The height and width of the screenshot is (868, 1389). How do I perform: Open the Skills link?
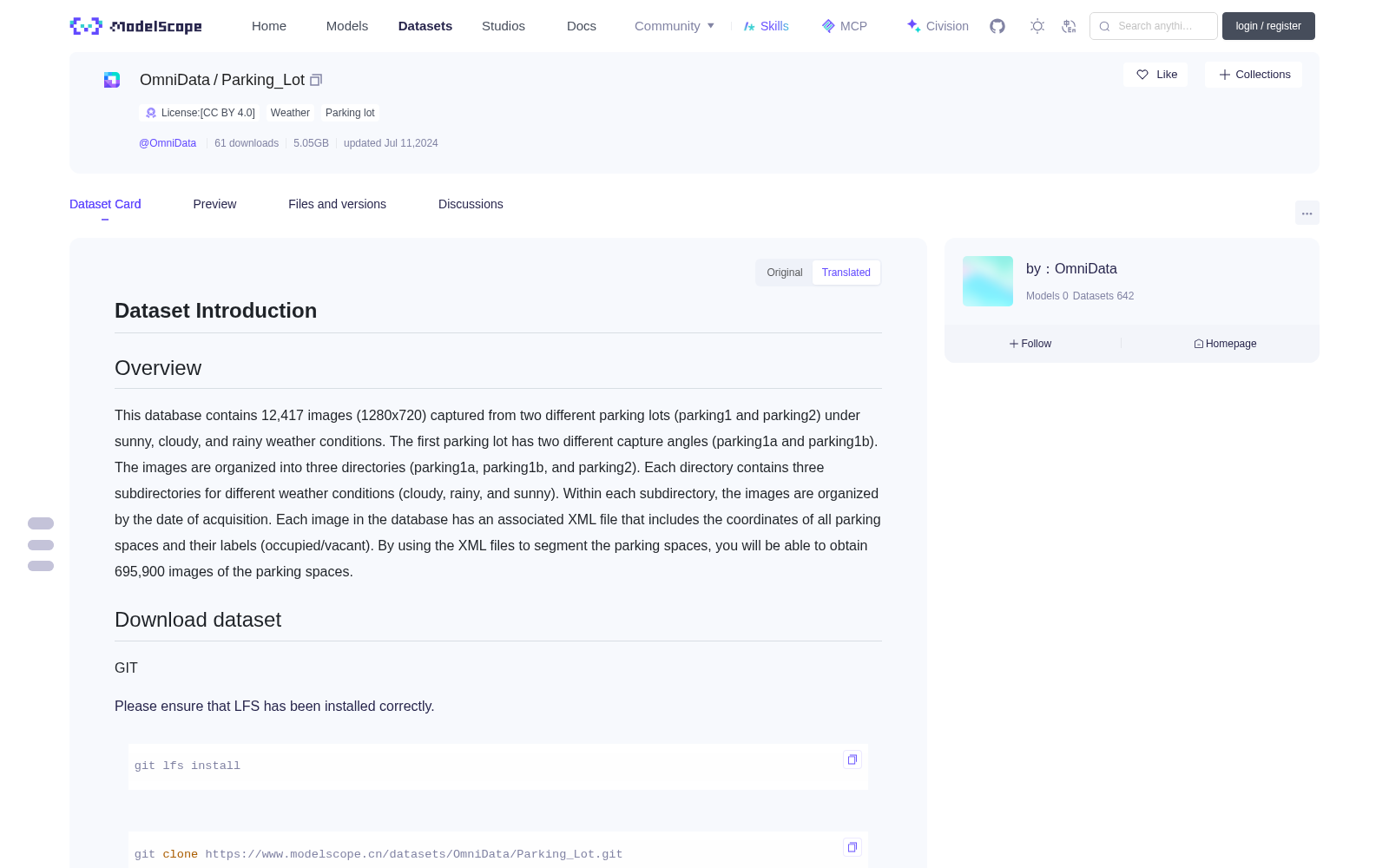point(767,26)
